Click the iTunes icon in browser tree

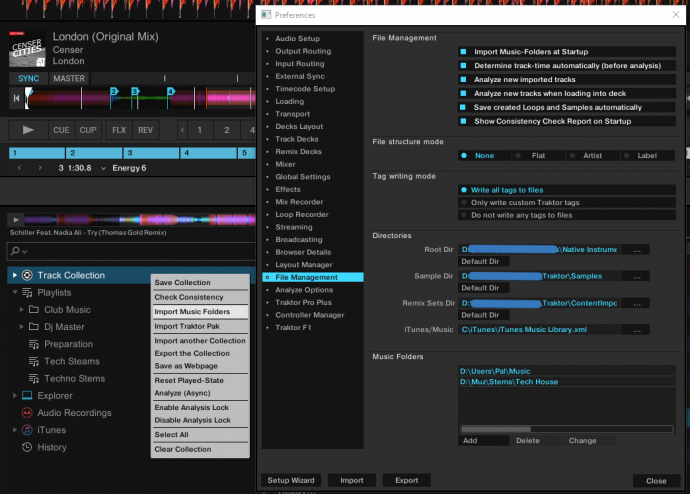click(27, 430)
